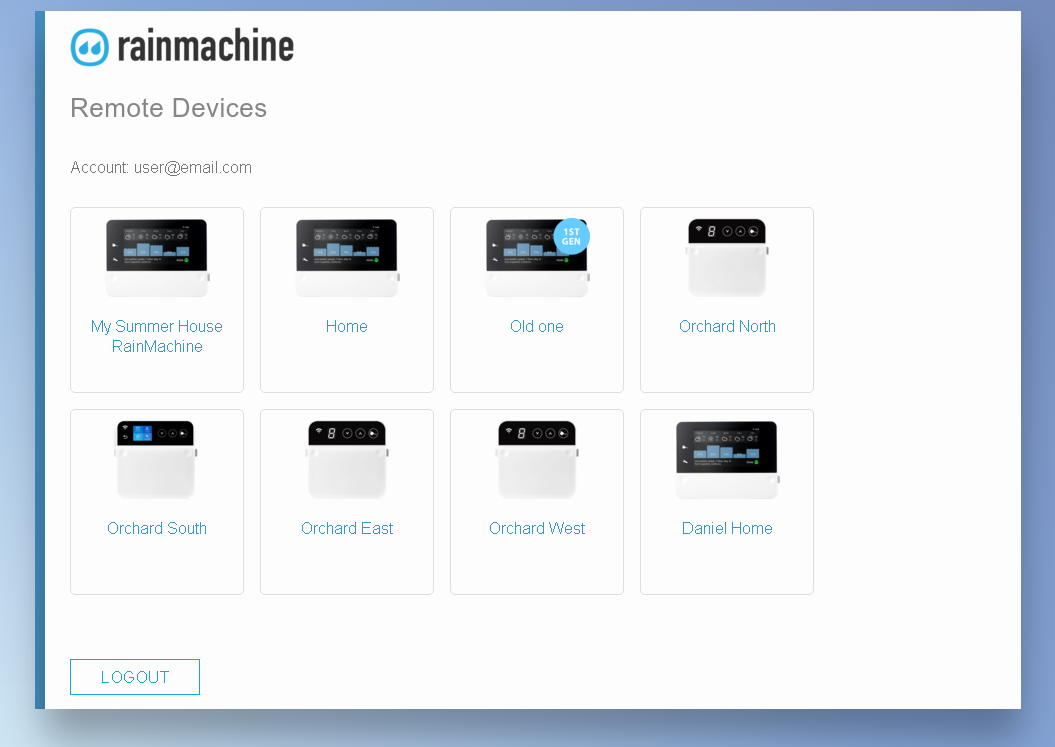Click the Remote Devices heading
1055x747 pixels.
[169, 108]
